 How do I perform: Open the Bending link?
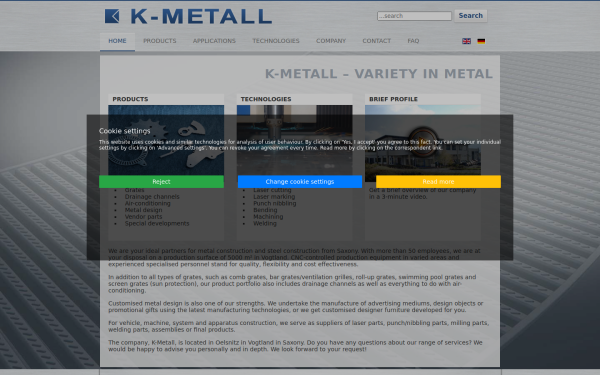coord(265,210)
